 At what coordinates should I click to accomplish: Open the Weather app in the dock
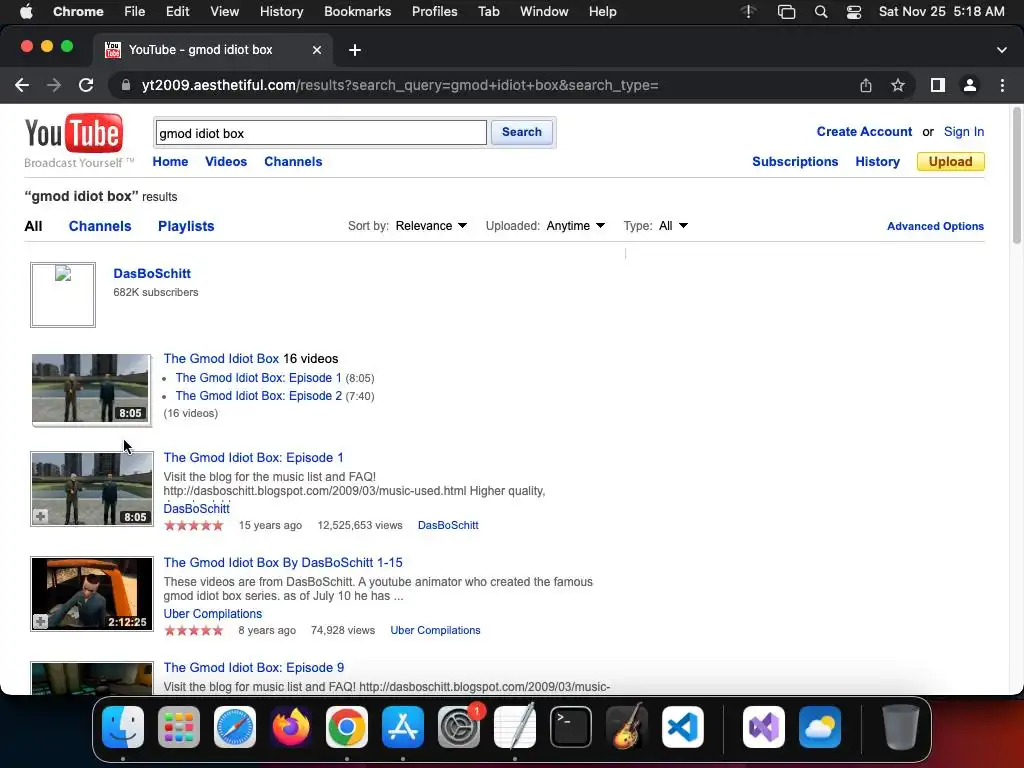[x=820, y=727]
